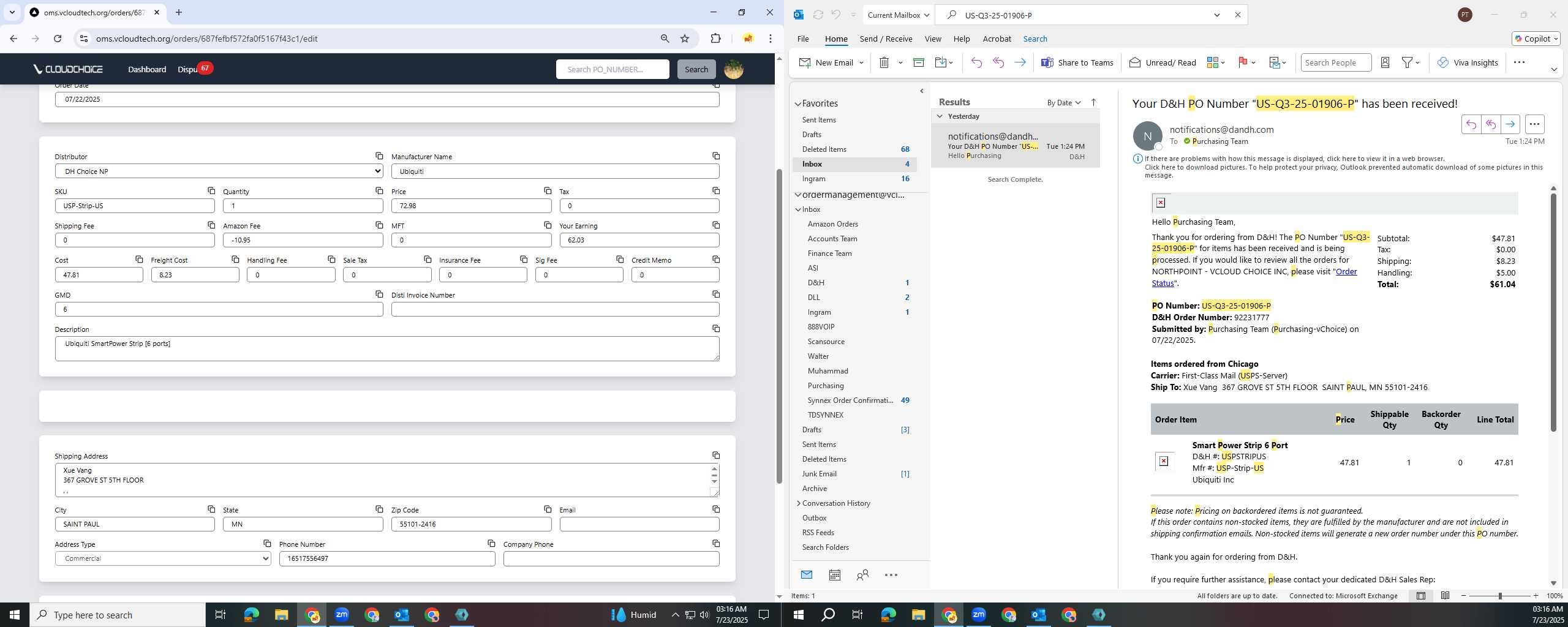Screen dimensions: 1568x627
Task: Click Archive icon in Outlook toolbar
Action: [918, 62]
